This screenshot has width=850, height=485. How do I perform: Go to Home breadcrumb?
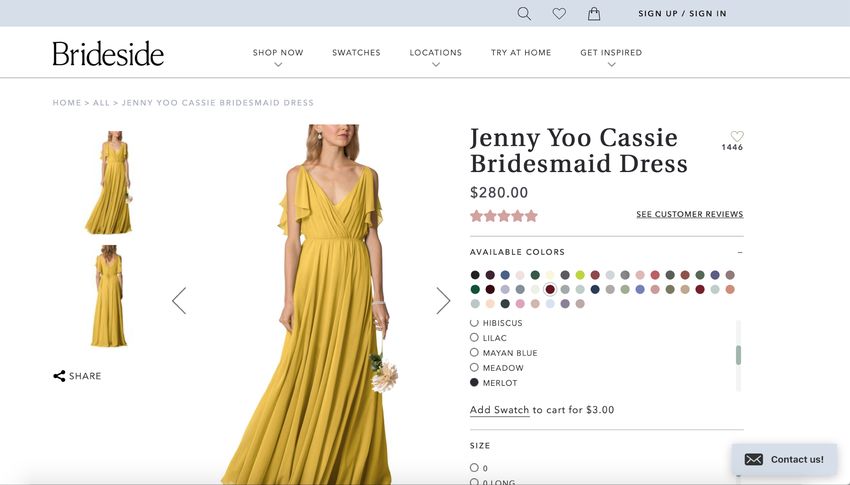click(67, 102)
